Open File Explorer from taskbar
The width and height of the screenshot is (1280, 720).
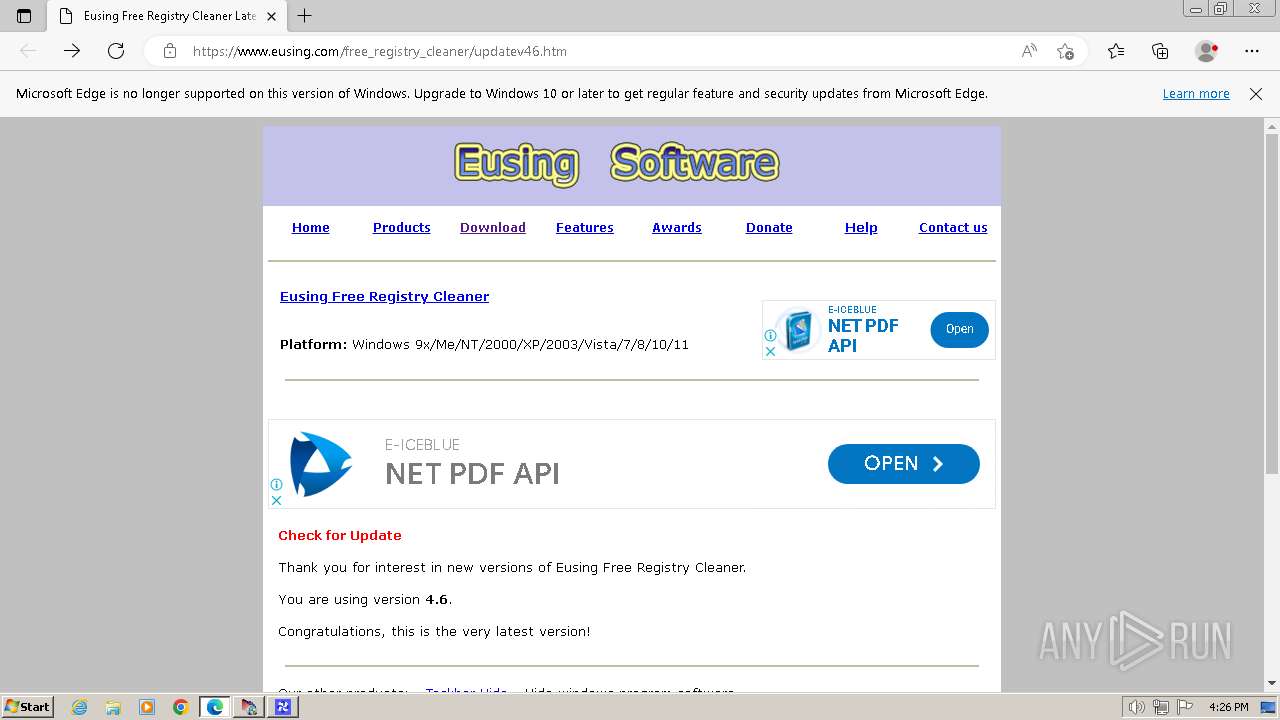(113, 707)
